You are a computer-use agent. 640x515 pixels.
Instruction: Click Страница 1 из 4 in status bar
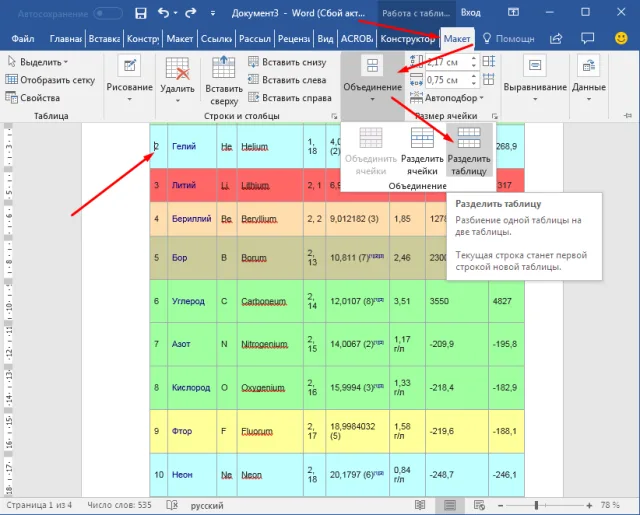click(x=39, y=505)
